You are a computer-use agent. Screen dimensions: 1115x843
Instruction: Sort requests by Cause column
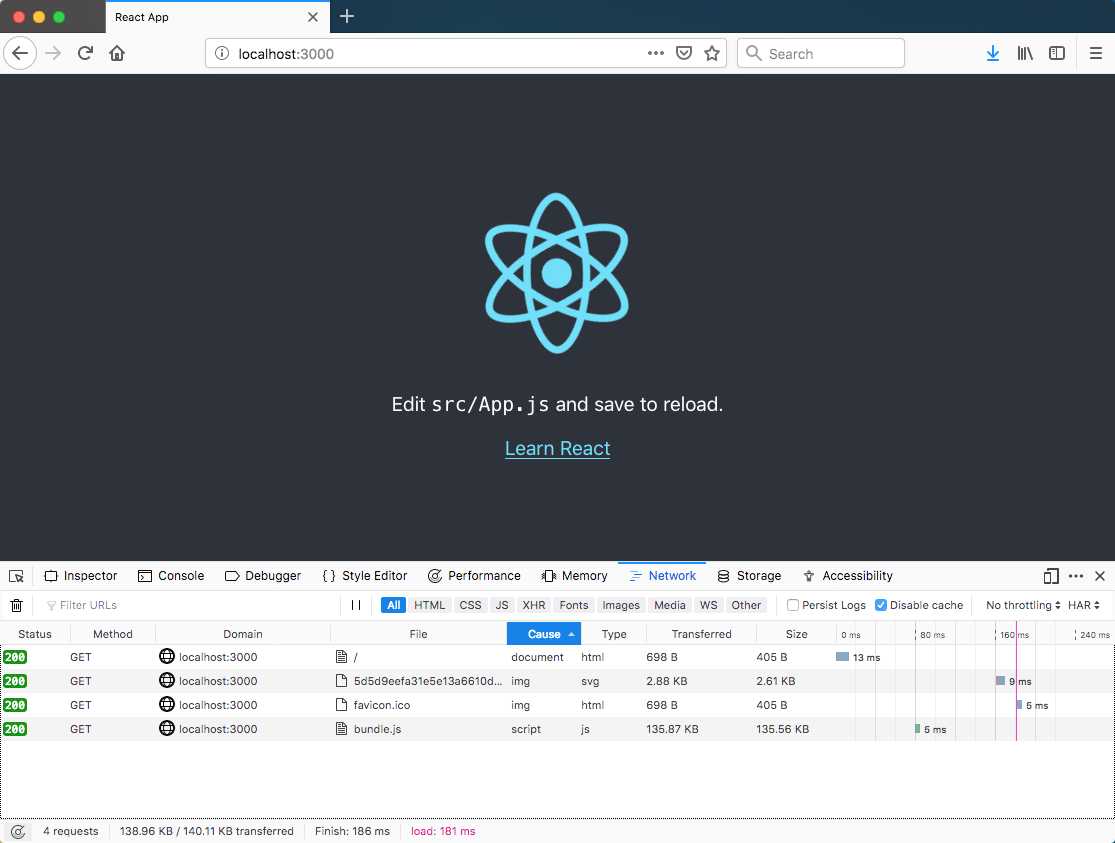tap(544, 634)
